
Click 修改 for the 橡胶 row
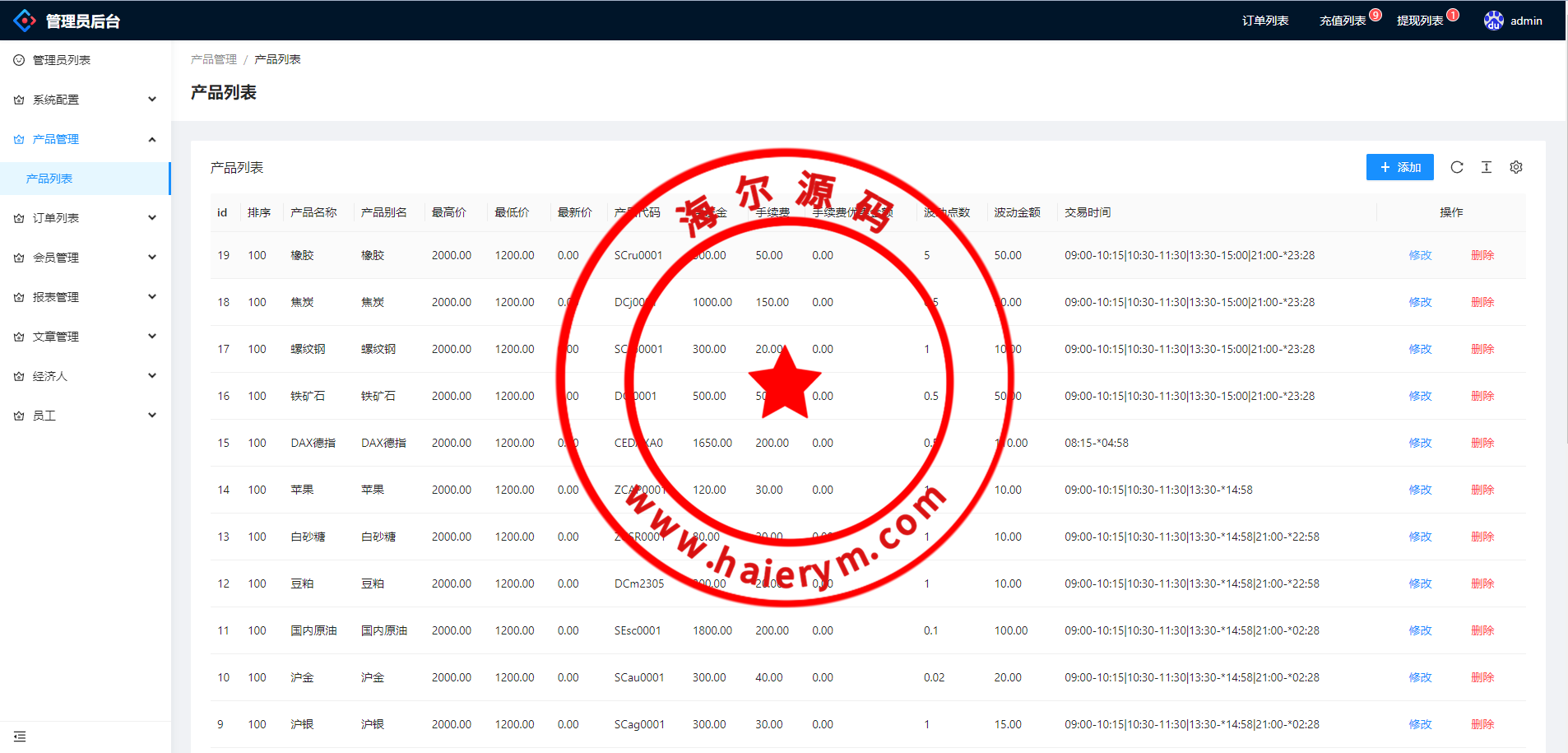1420,255
